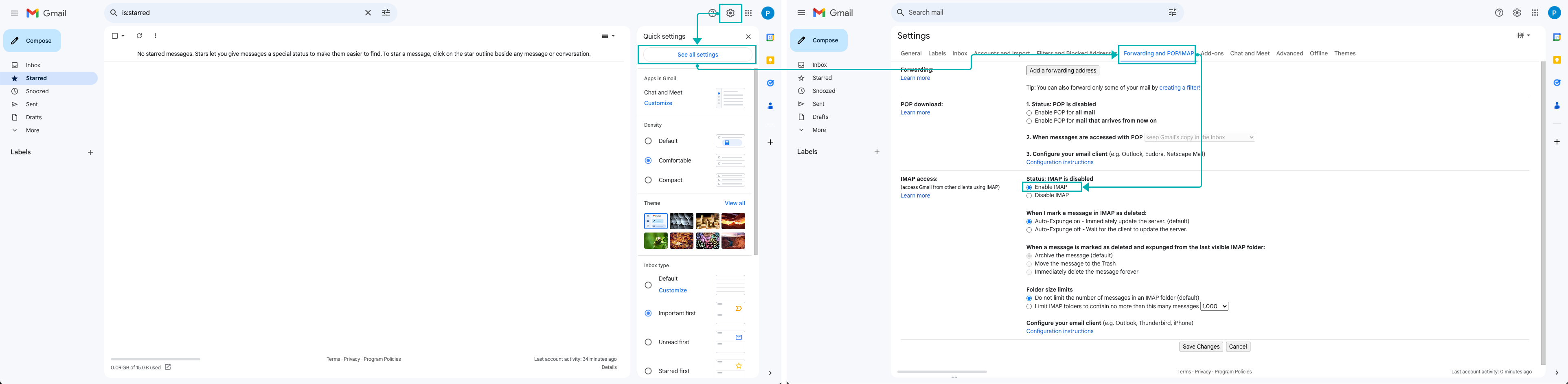
Task: Create new label in the is:starred window
Action: pos(90,152)
